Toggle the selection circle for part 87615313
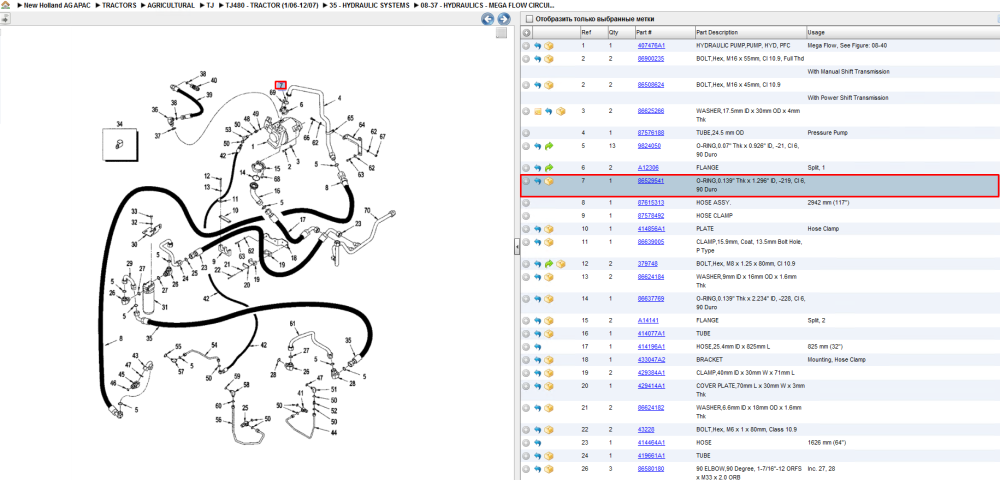This screenshot has height=480, width=1000. (526, 203)
